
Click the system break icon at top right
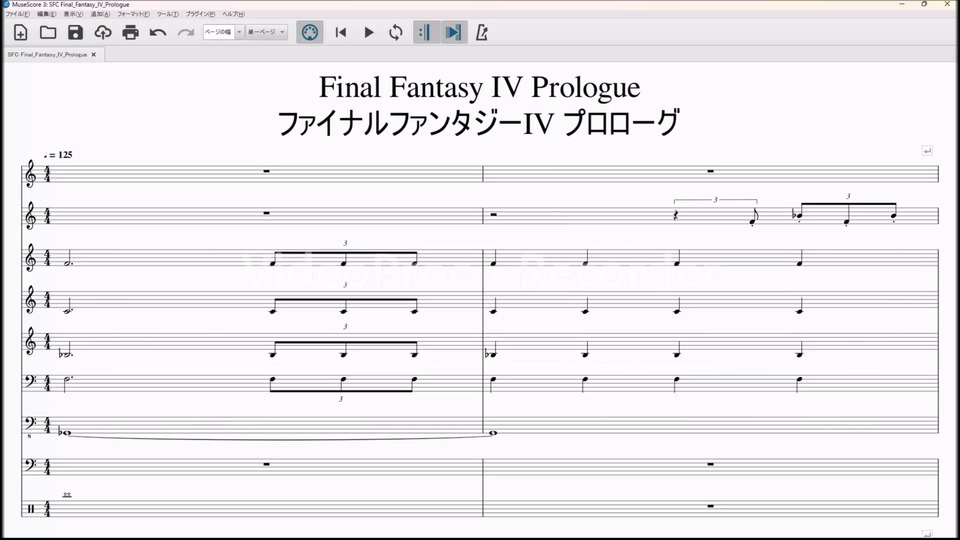click(927, 151)
